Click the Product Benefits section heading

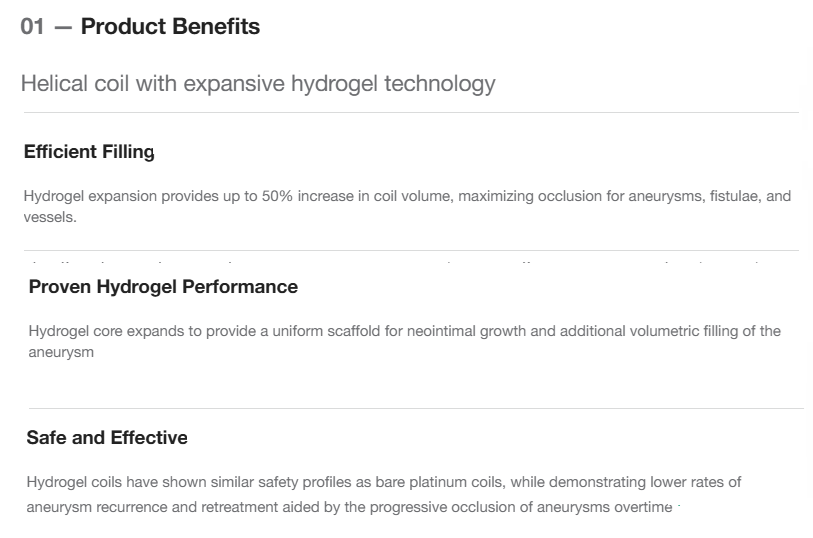[x=170, y=27]
